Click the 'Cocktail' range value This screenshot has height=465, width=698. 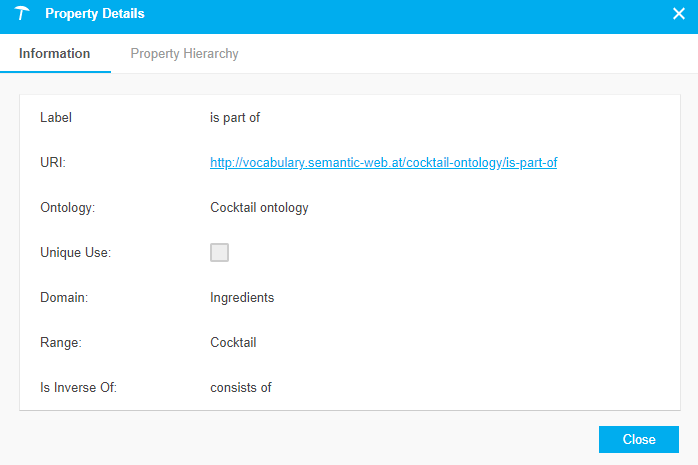tap(233, 342)
